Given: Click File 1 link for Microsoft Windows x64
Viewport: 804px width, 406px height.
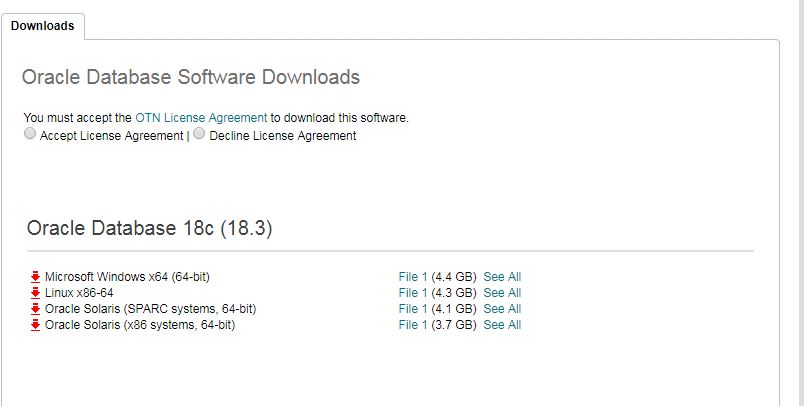Looking at the screenshot, I should tap(412, 277).
